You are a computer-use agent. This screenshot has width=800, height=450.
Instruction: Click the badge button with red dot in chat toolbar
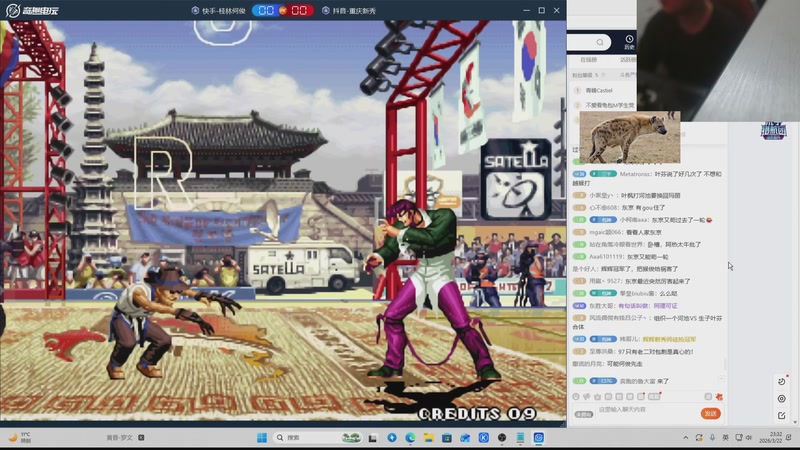tap(654, 396)
